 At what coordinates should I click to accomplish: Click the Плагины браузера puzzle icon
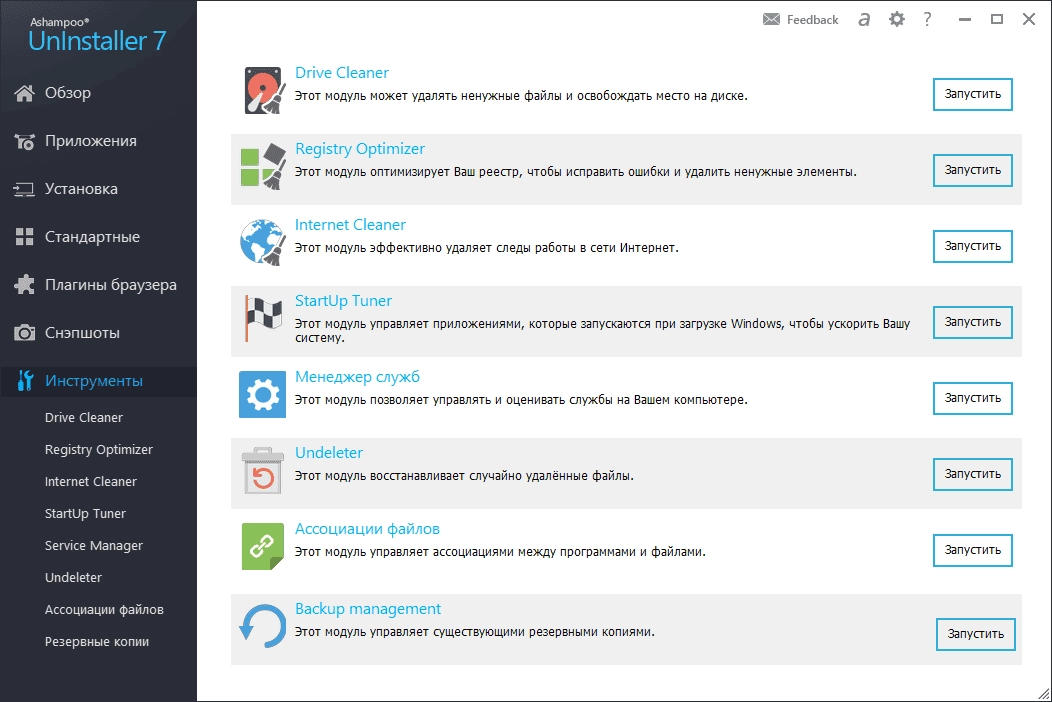tap(24, 285)
